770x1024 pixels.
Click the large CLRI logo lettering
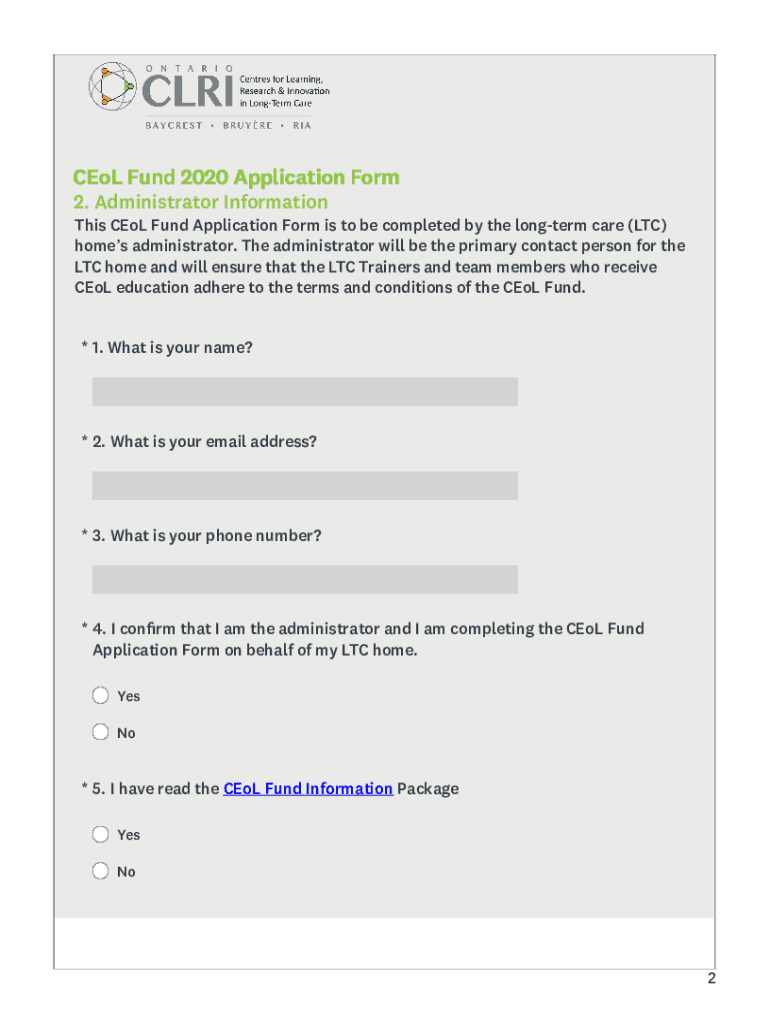tap(187, 92)
